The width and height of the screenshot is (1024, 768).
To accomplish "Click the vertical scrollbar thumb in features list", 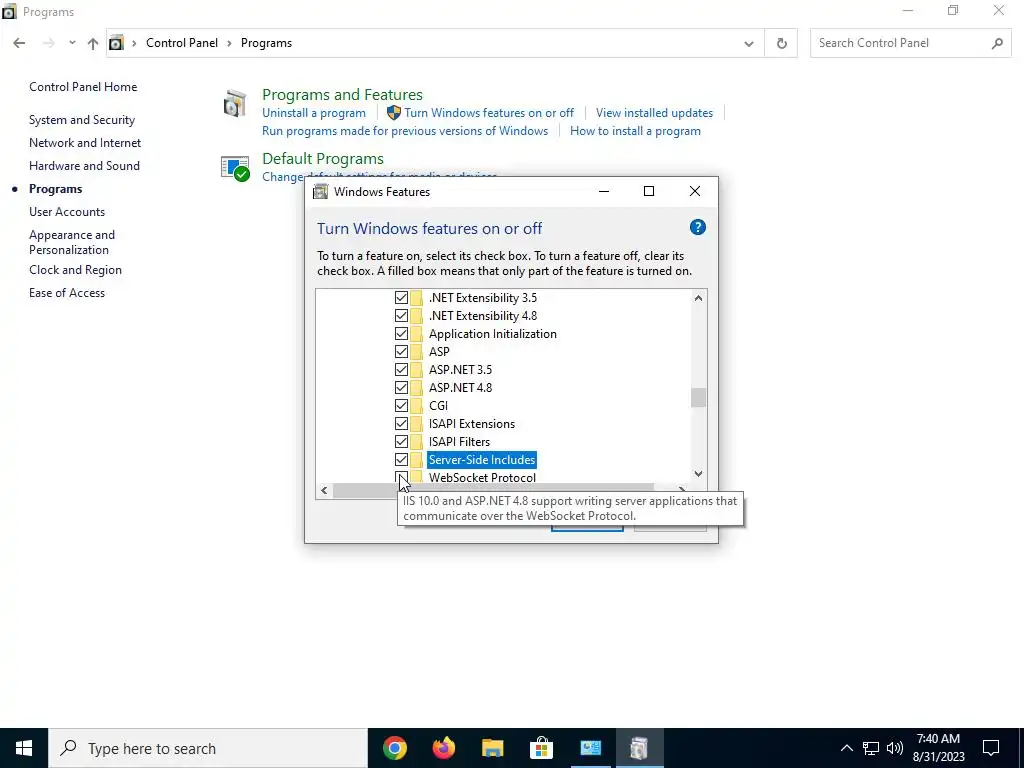I will pyautogui.click(x=698, y=398).
